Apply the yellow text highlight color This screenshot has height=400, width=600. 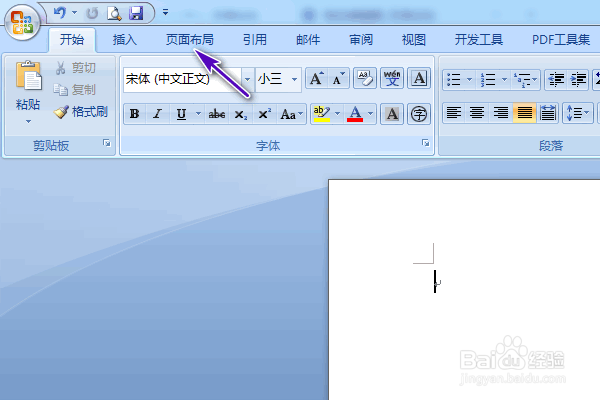tap(322, 114)
